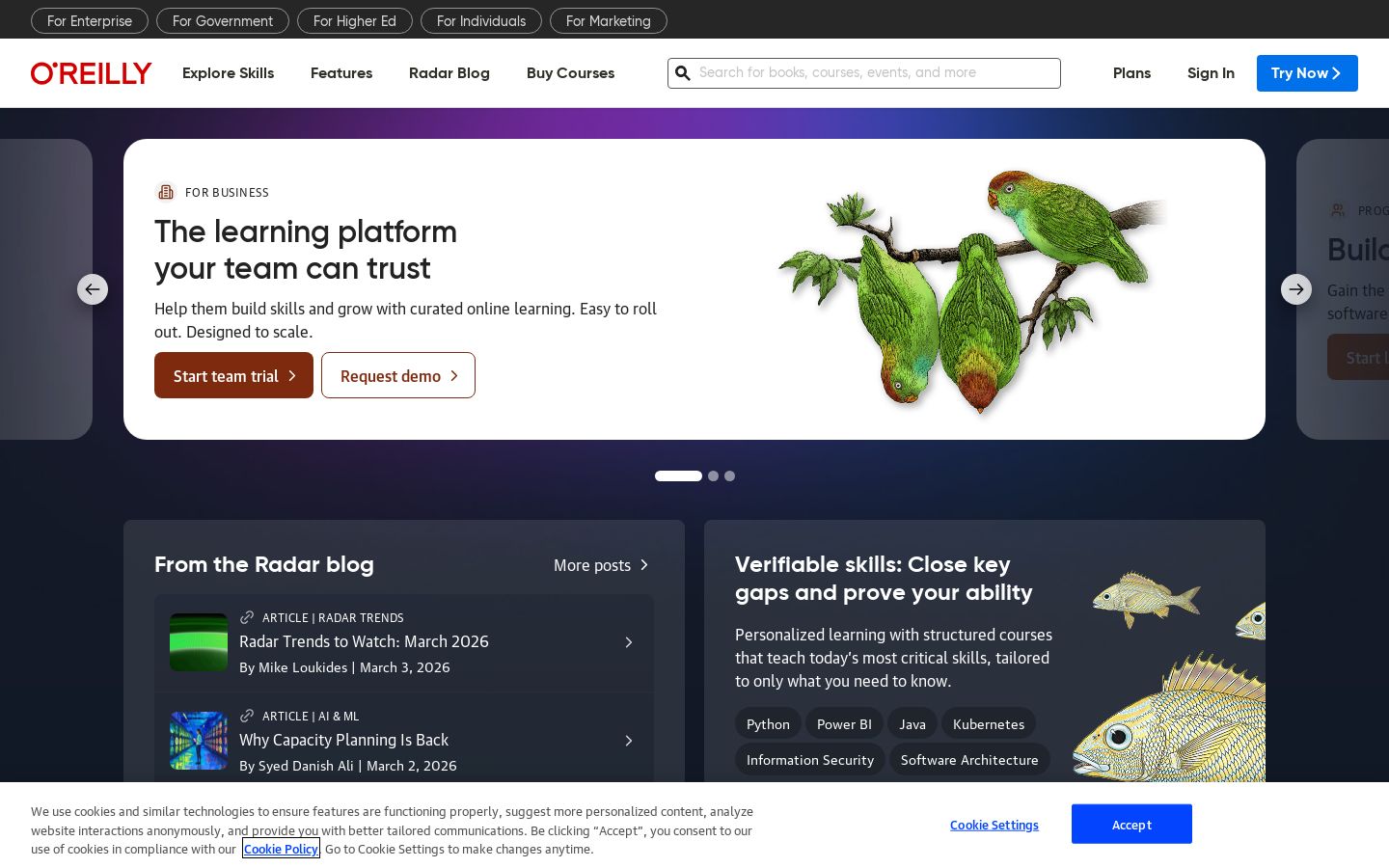Open Why Capacity Planning Is Back article

click(x=343, y=740)
